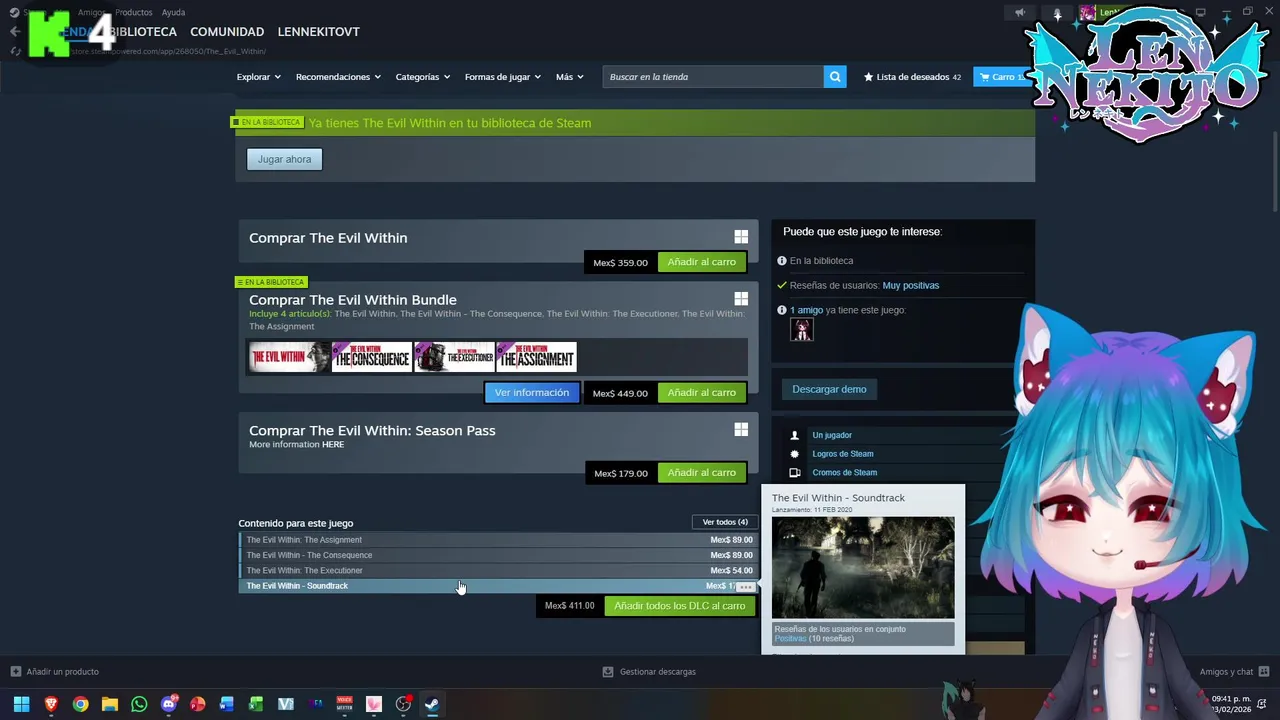Image resolution: width=1280 pixels, height=720 pixels.
Task: Click the Steam announcements megaphone icon
Action: pos(1019,13)
